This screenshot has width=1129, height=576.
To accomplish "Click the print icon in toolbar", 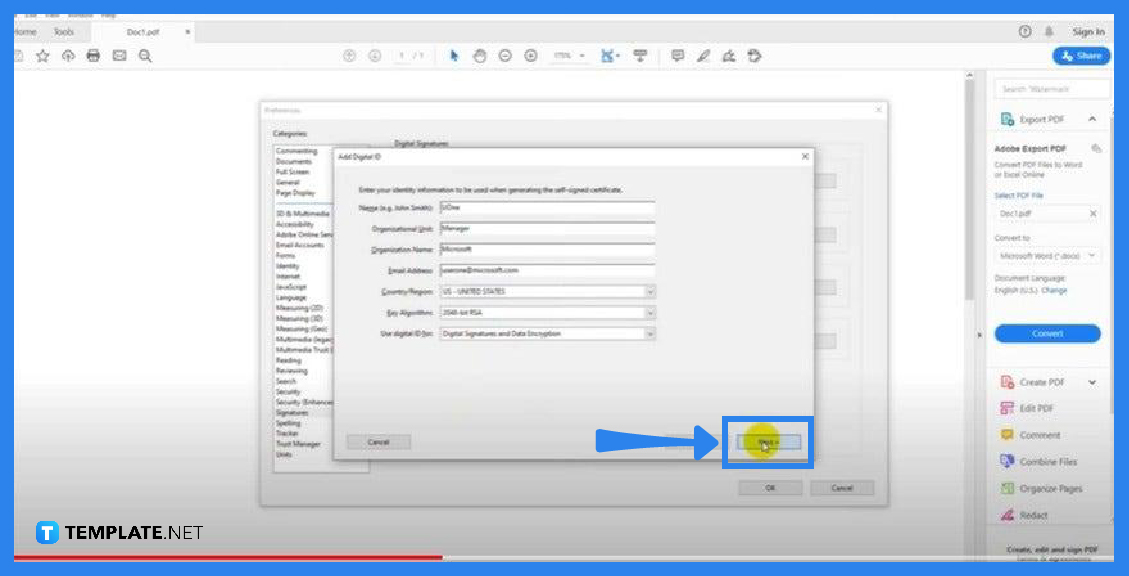I will [x=94, y=56].
